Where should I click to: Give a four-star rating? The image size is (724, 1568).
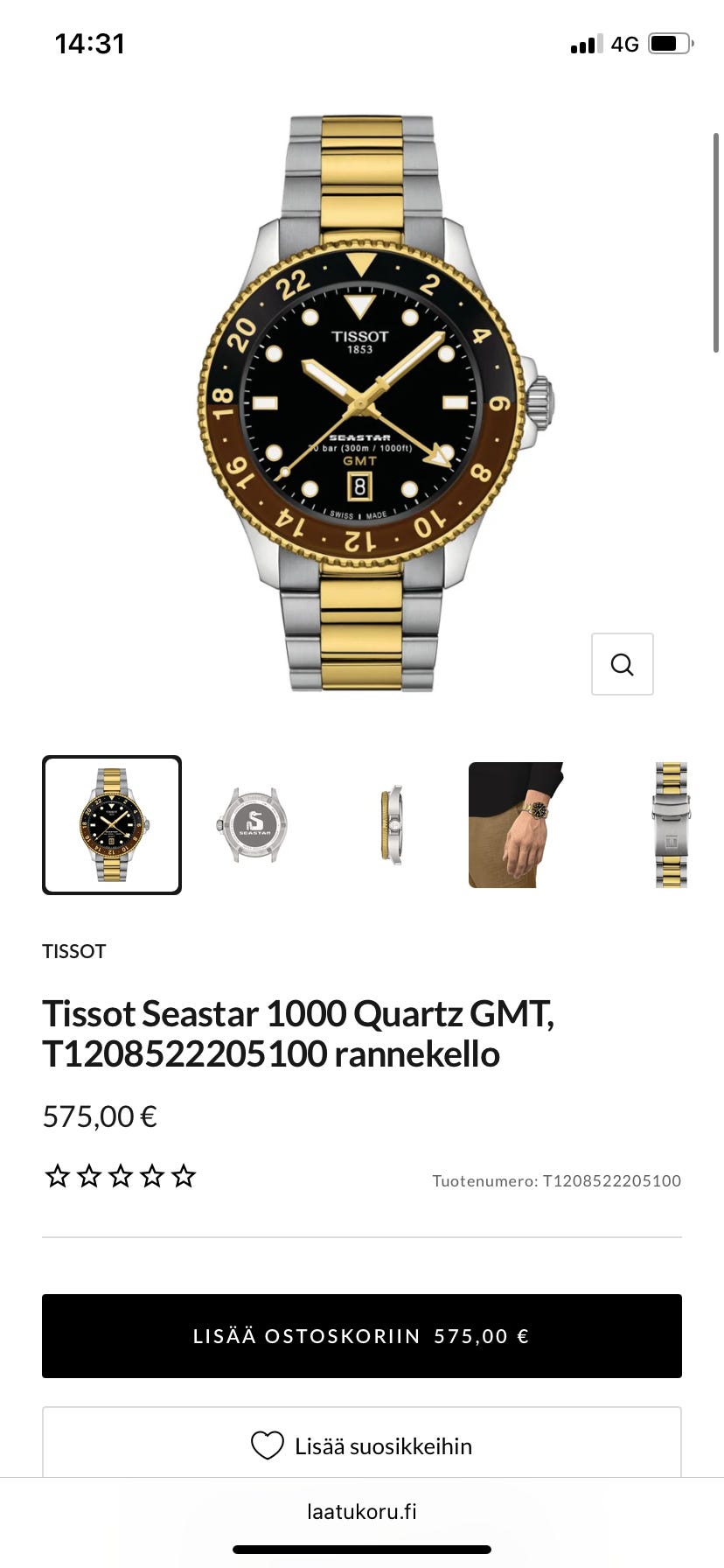coord(152,1176)
